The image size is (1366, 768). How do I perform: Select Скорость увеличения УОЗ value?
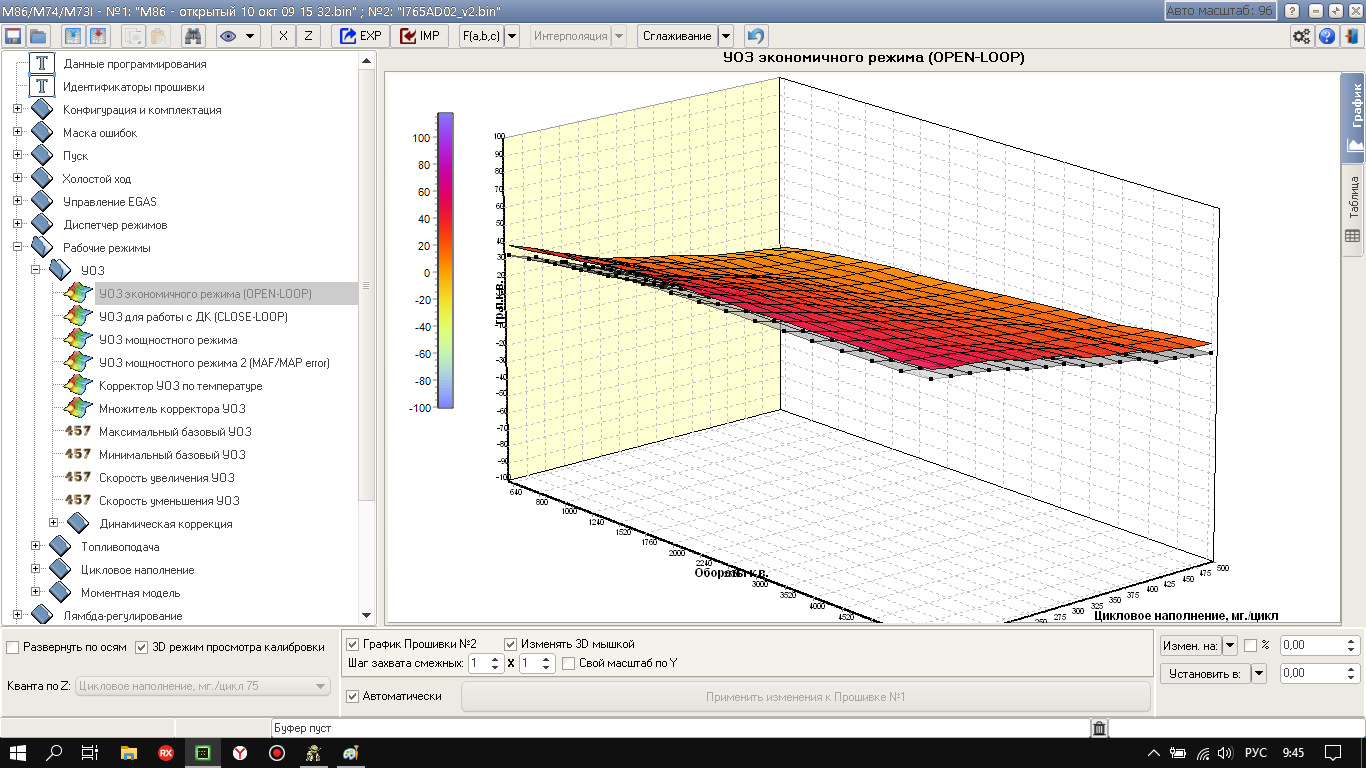pyautogui.click(x=167, y=478)
